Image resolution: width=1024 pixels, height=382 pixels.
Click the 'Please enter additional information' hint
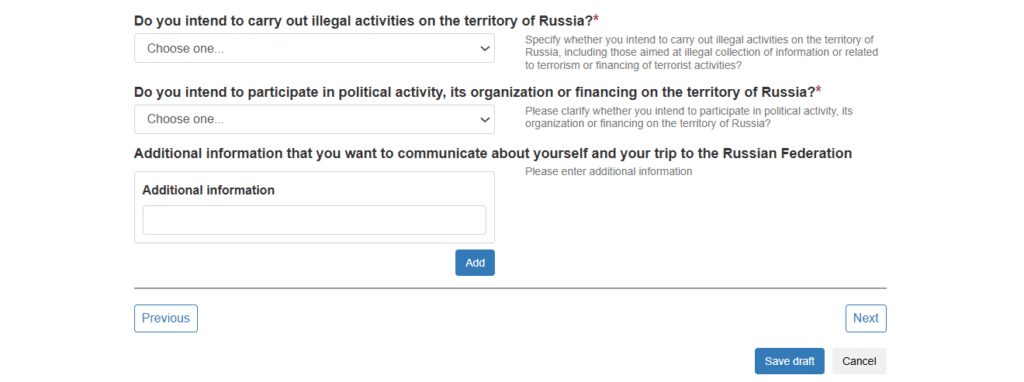pyautogui.click(x=609, y=172)
